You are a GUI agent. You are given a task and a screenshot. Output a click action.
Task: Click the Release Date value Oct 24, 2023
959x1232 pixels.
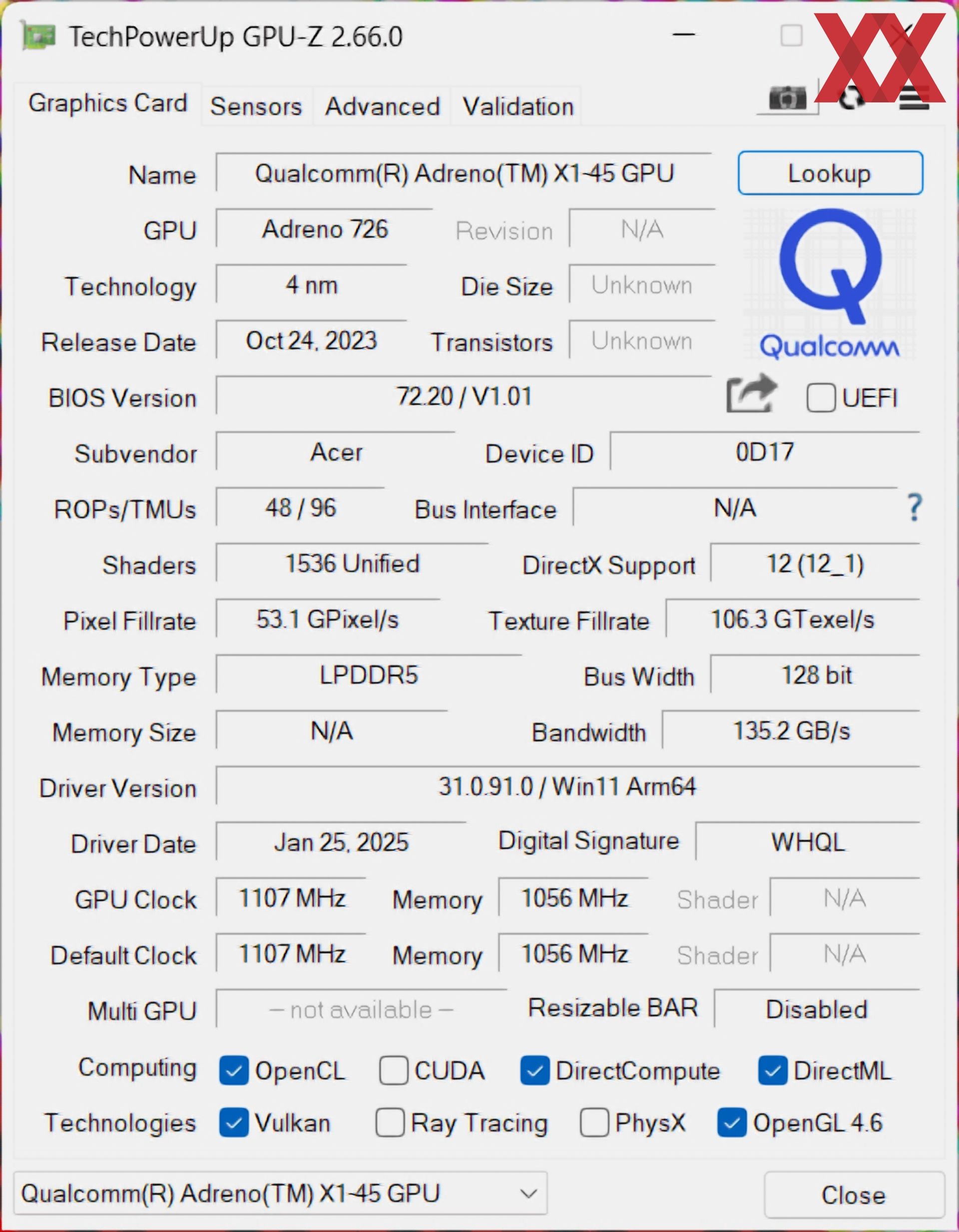(x=311, y=340)
